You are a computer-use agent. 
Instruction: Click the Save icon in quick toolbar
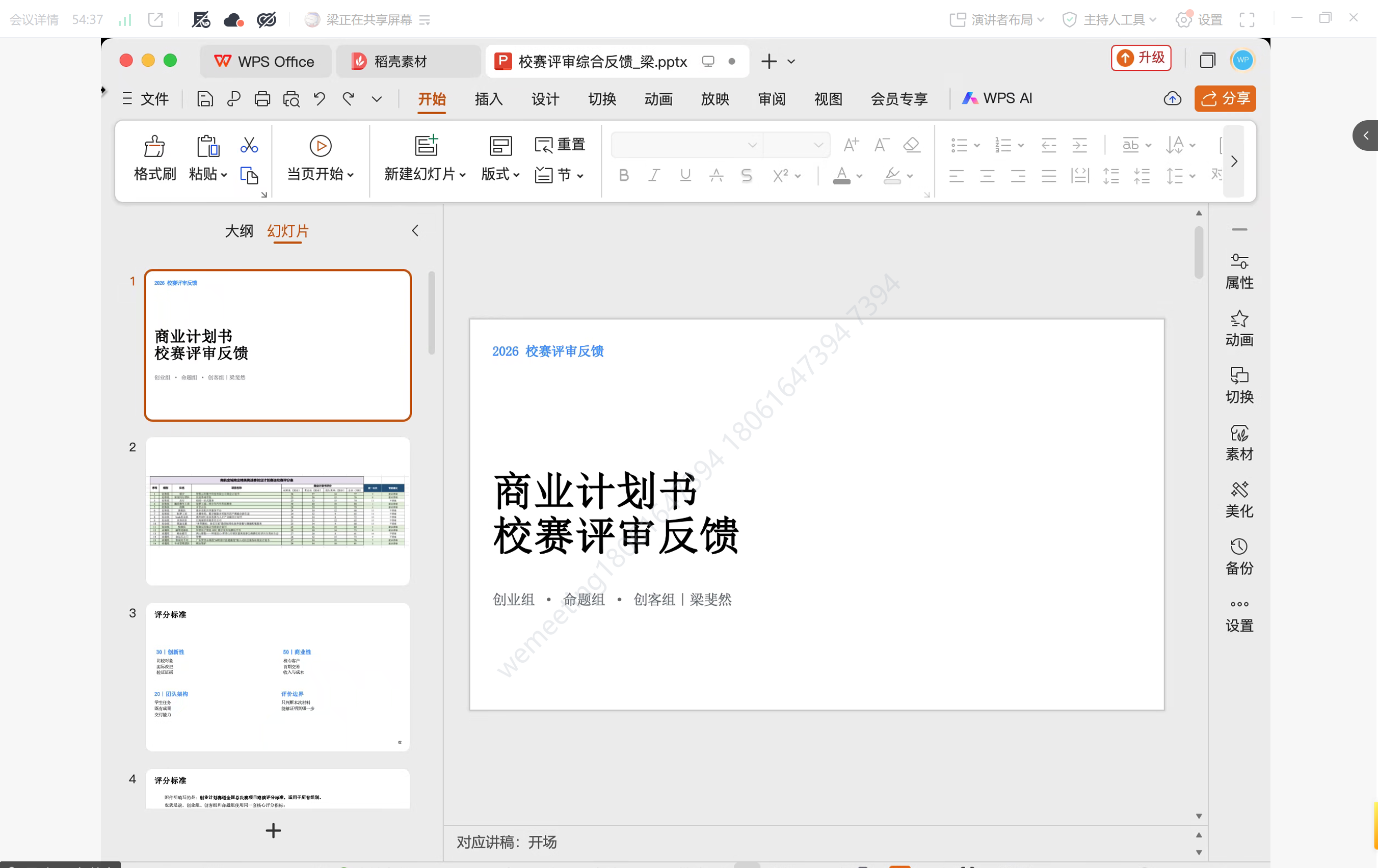click(205, 99)
